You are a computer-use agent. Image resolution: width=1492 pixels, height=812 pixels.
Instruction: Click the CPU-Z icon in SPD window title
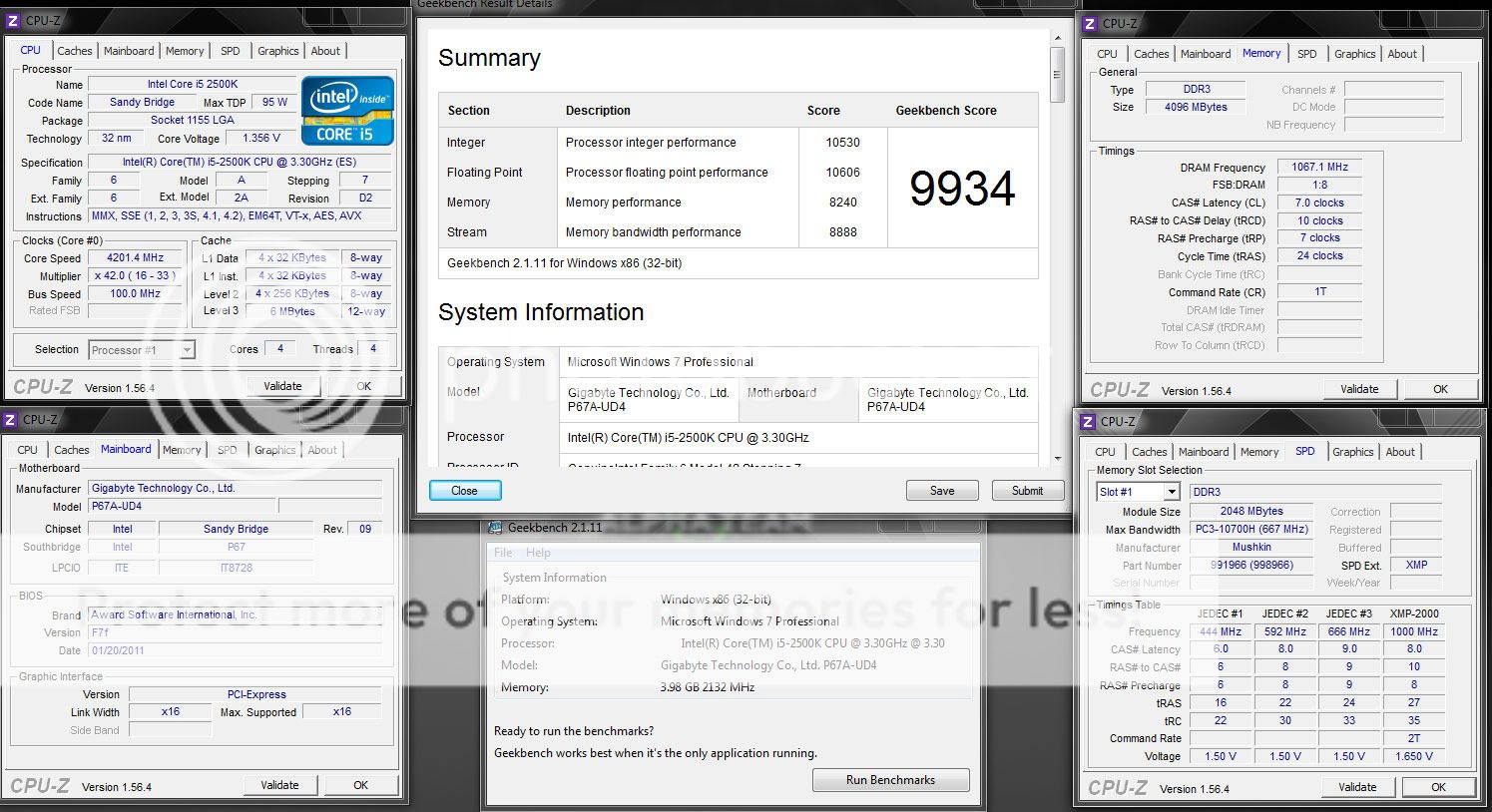(x=1089, y=421)
